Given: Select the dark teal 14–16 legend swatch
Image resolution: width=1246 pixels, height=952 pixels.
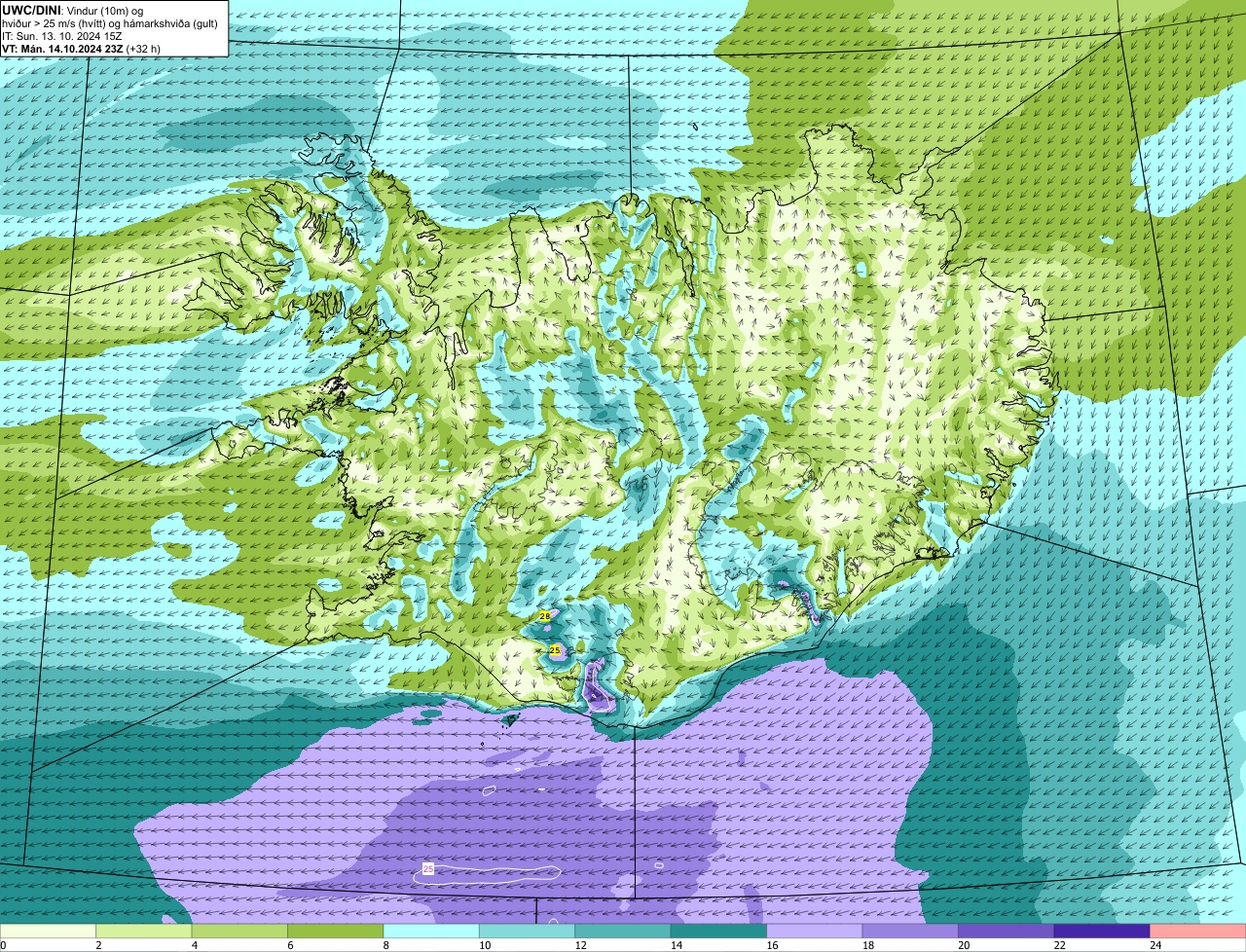Looking at the screenshot, I should click(718, 932).
